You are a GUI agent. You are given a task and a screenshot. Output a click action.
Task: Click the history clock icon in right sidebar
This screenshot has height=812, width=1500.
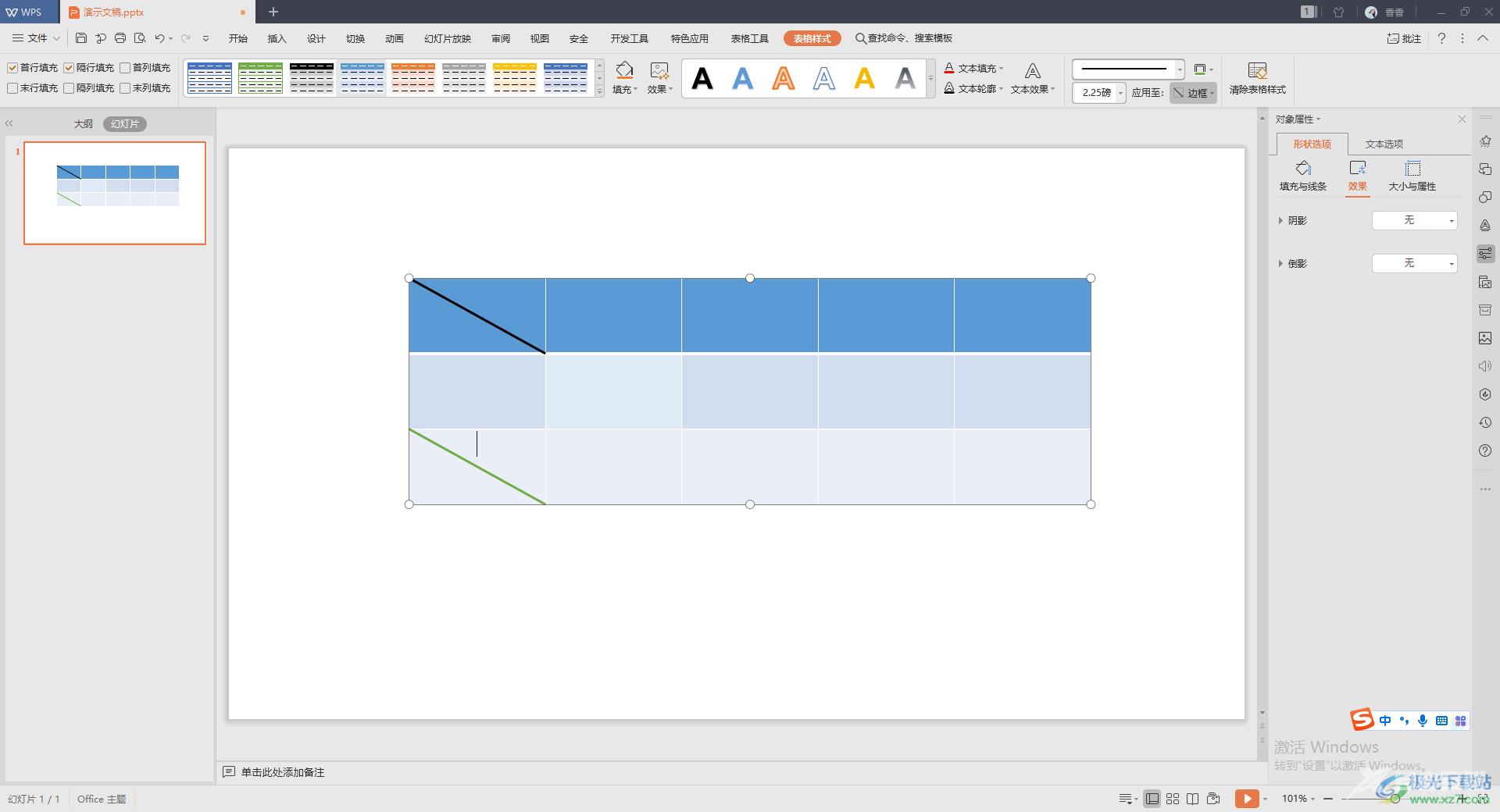1485,422
